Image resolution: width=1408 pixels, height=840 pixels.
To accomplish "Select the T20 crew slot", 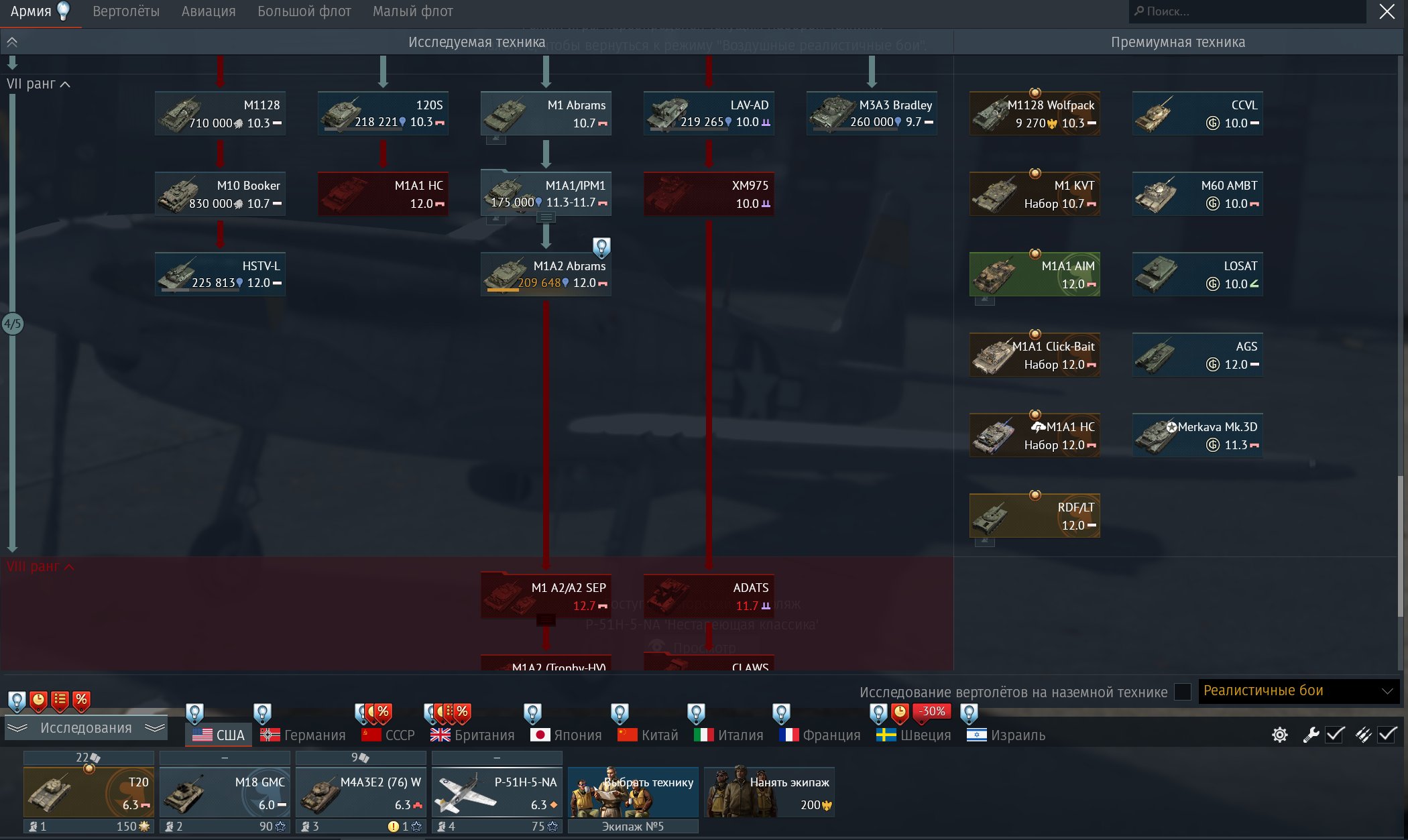I will (89, 792).
